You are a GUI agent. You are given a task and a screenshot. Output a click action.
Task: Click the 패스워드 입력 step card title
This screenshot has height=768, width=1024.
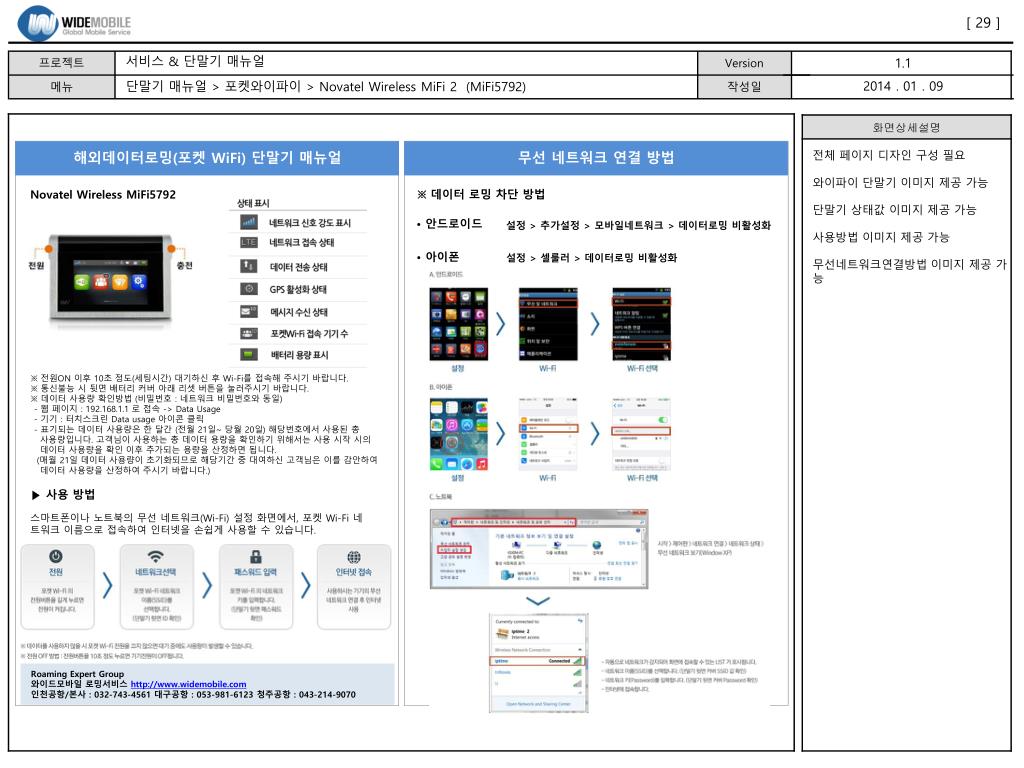pos(256,572)
